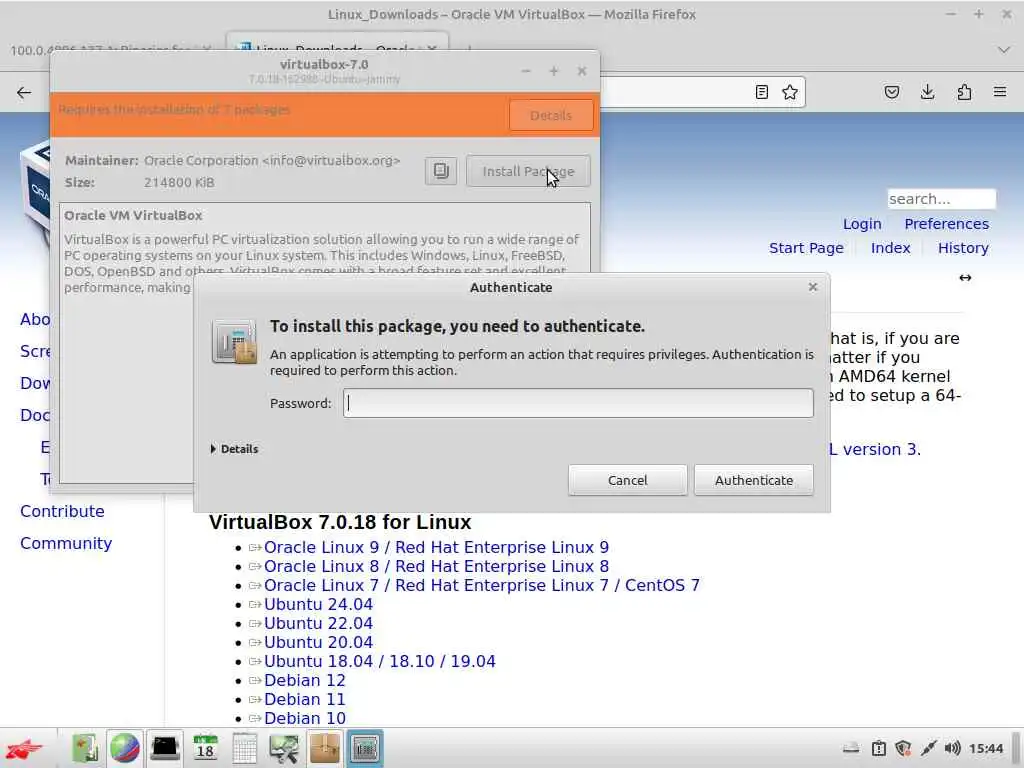Download the Debian 11 package
The image size is (1024, 768).
(x=304, y=699)
